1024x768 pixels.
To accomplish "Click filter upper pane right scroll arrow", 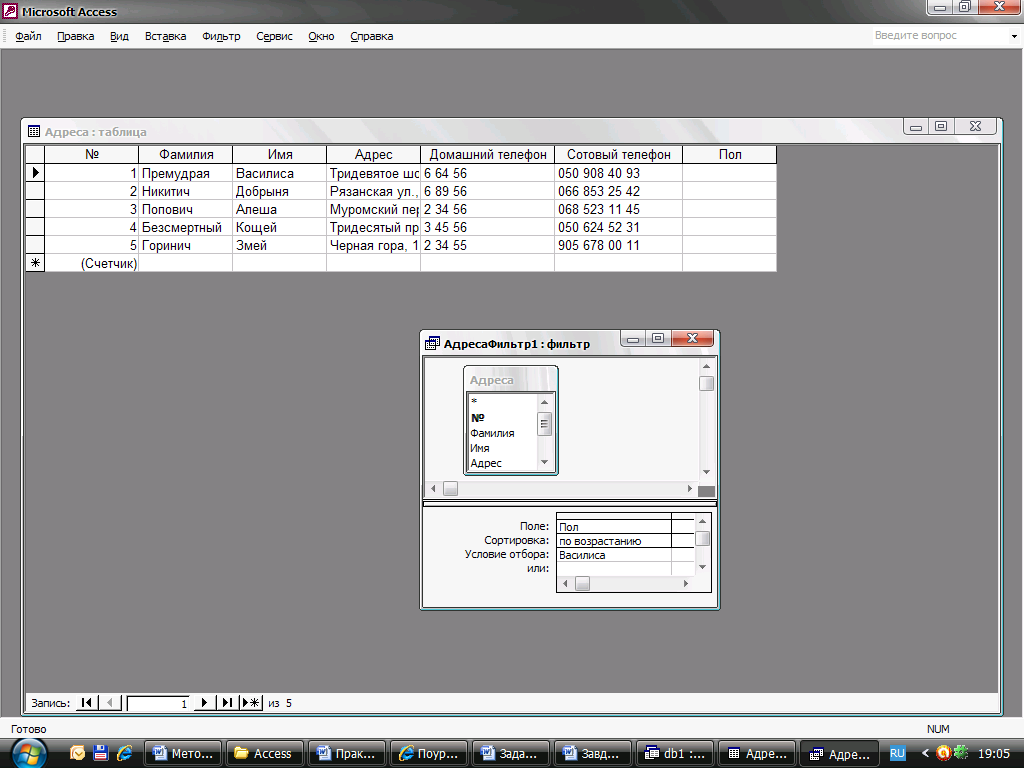I will [690, 488].
